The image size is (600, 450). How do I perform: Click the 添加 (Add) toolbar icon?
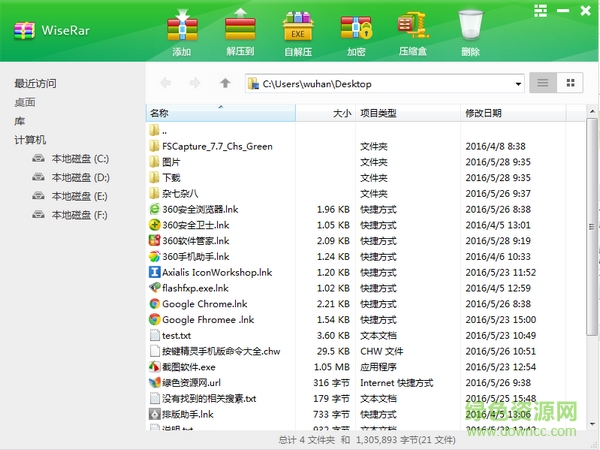[181, 29]
